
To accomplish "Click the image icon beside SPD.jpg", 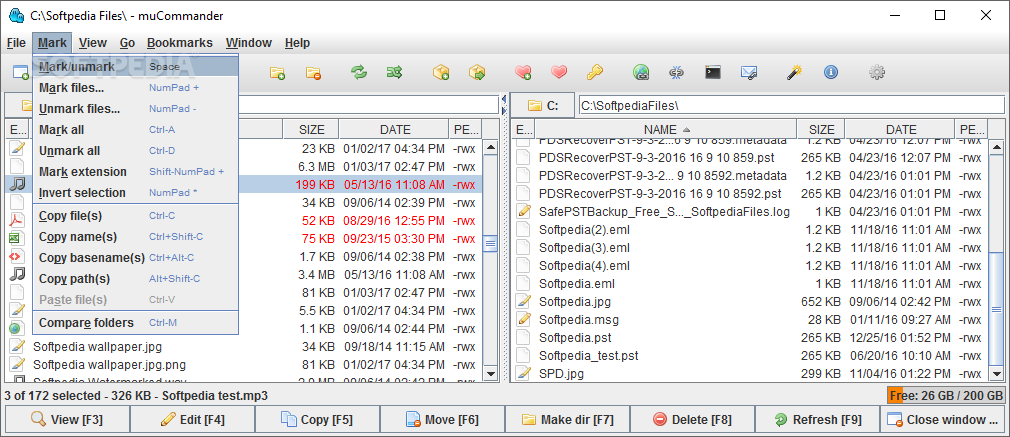I will pos(524,373).
